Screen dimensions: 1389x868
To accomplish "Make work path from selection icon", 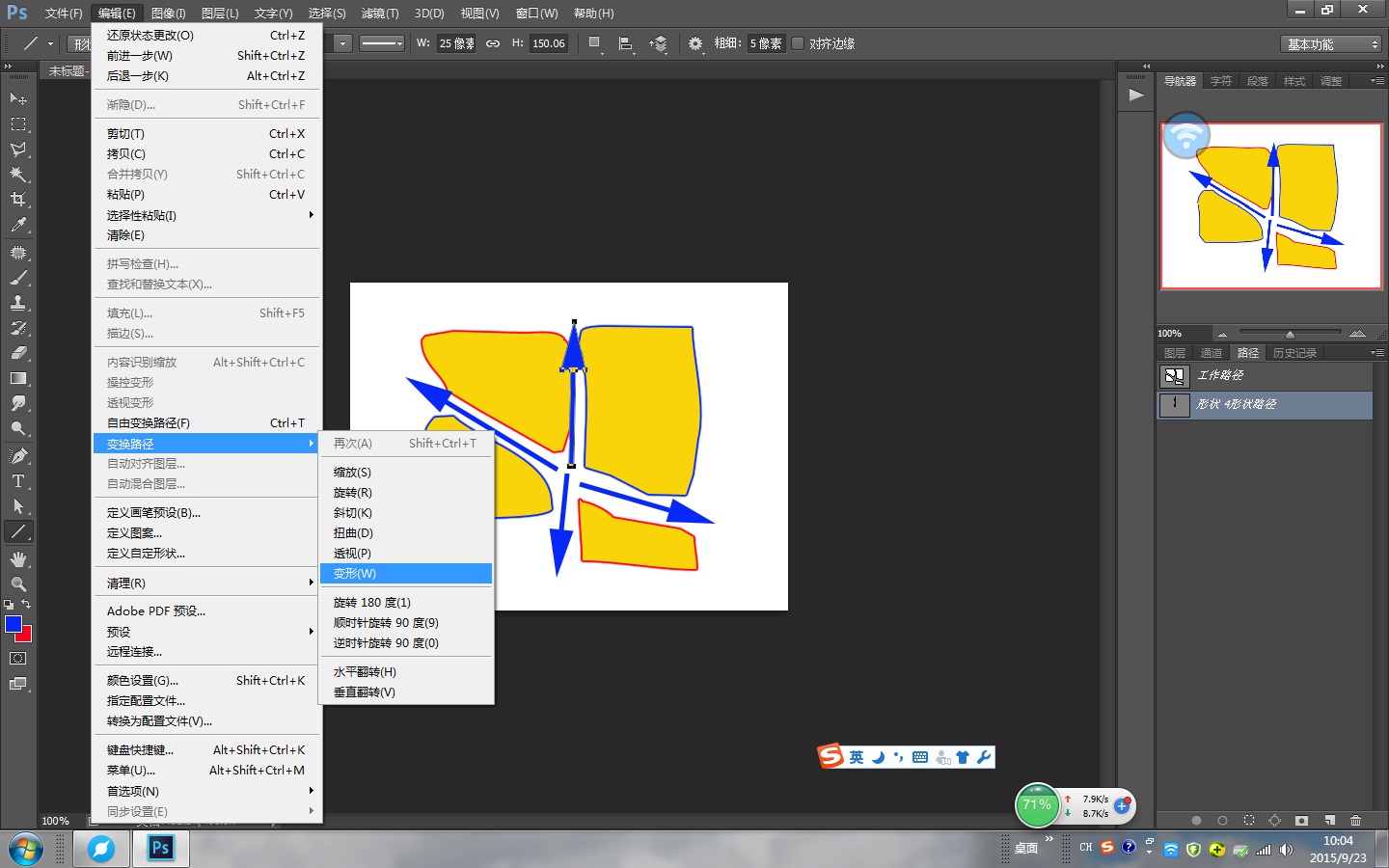I will point(1275,821).
